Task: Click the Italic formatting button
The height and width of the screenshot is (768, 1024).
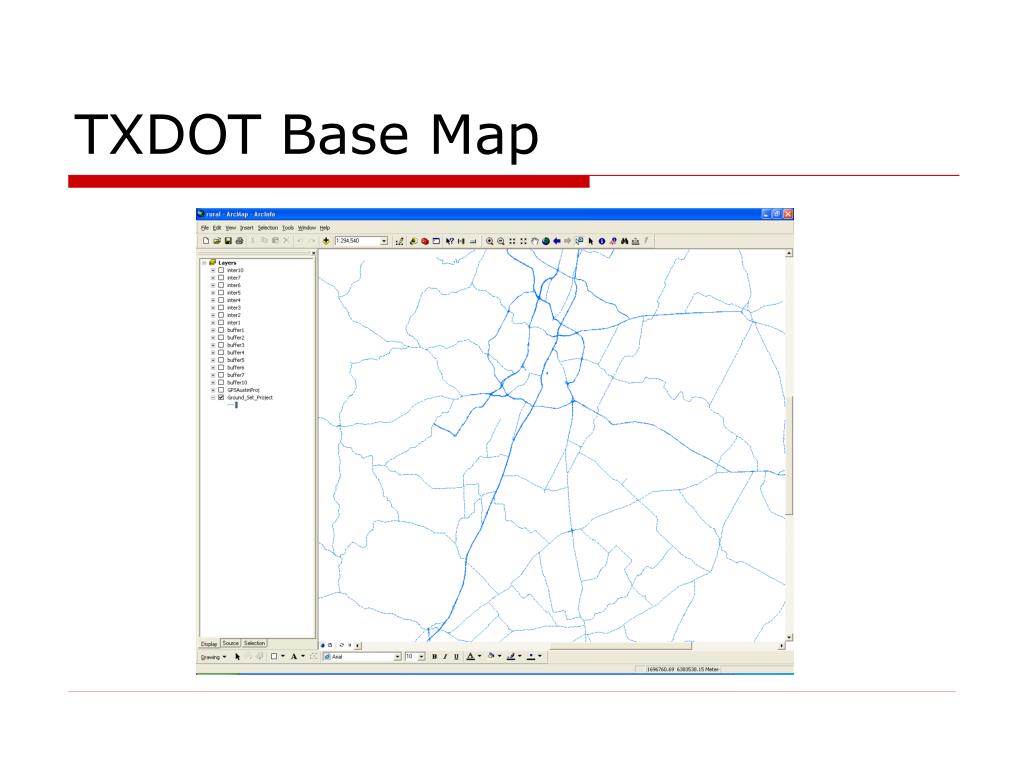Action: point(445,656)
